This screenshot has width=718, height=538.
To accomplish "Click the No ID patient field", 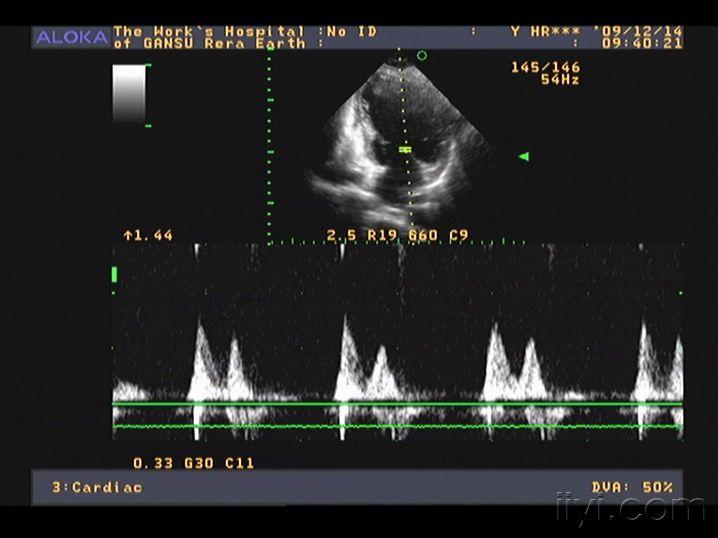I will coord(352,32).
